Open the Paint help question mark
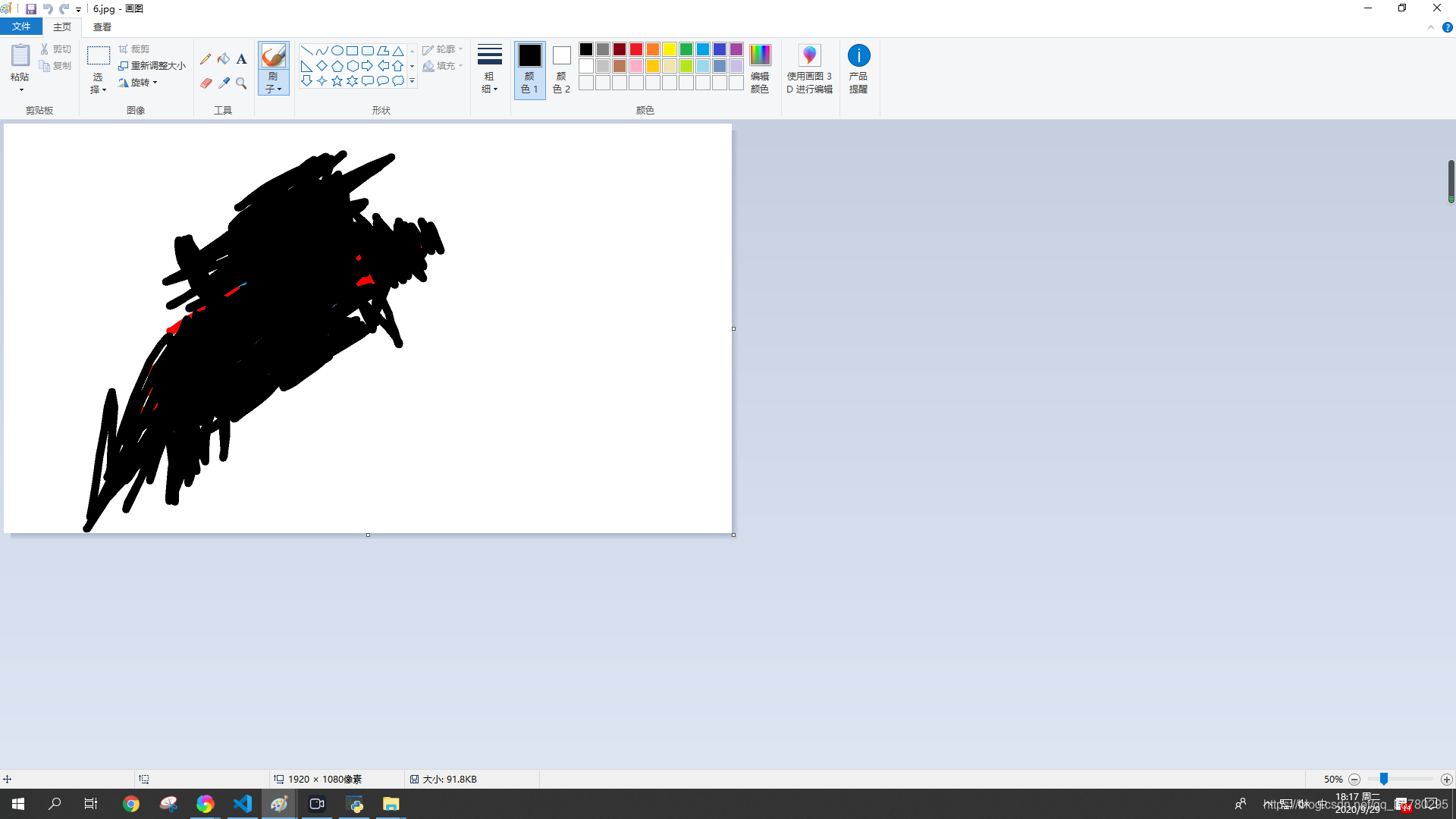 coord(1447,27)
